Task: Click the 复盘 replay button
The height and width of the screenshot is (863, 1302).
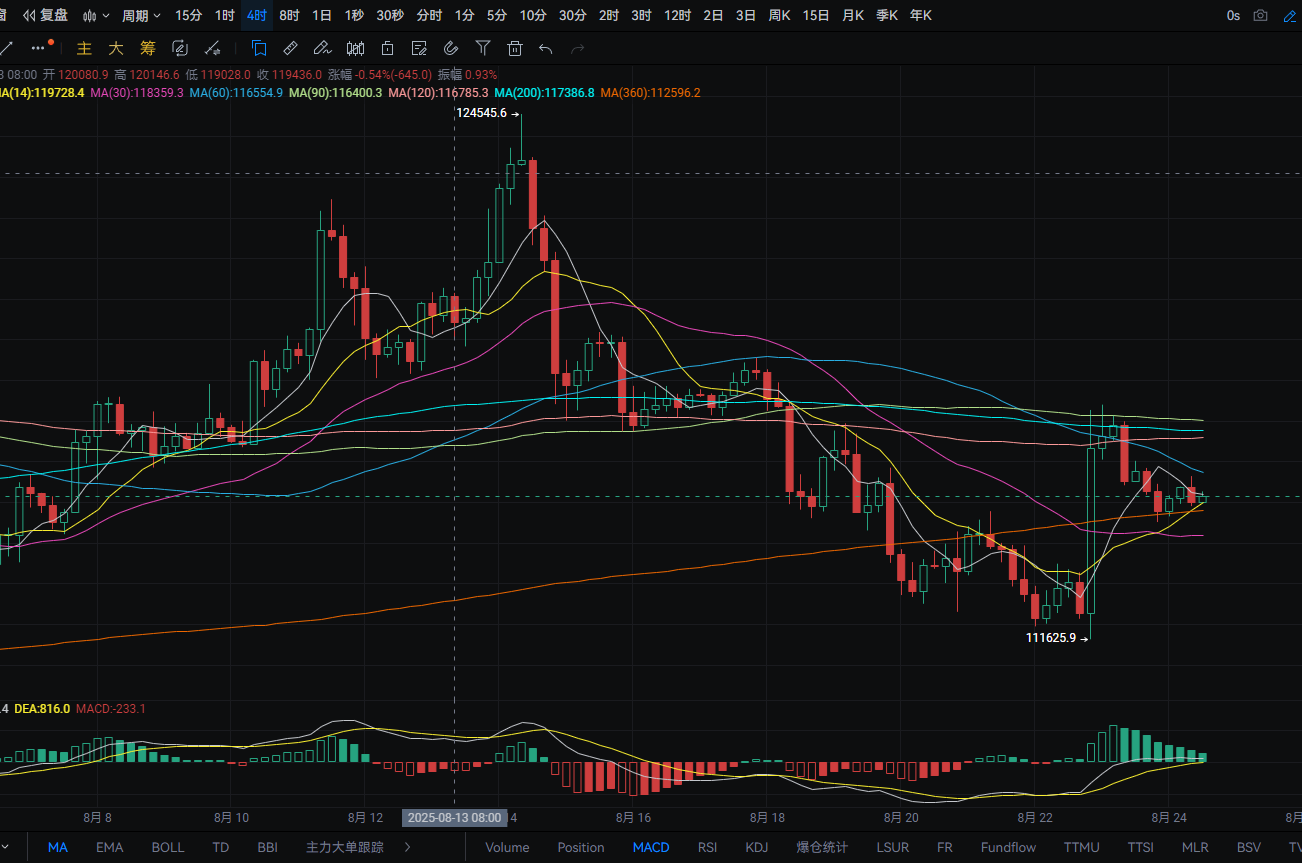Action: click(x=46, y=15)
